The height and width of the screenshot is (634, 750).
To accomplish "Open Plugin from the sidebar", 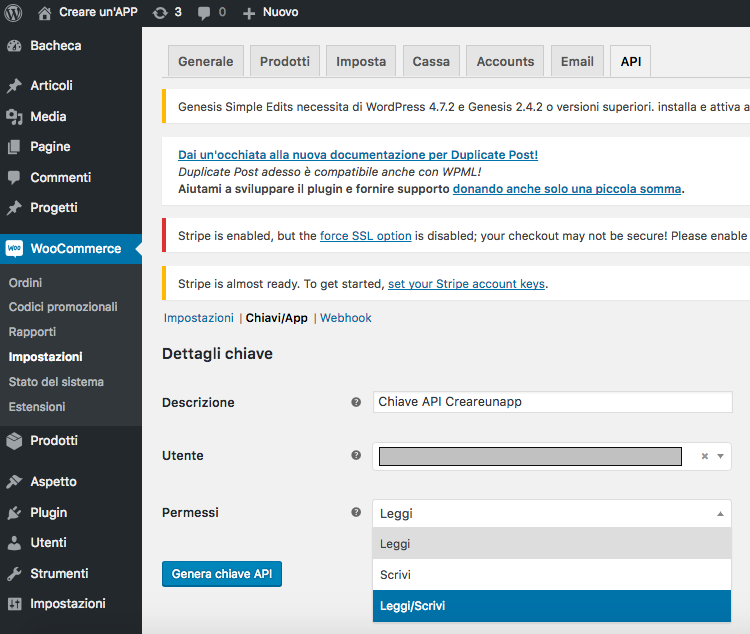I will pos(48,512).
